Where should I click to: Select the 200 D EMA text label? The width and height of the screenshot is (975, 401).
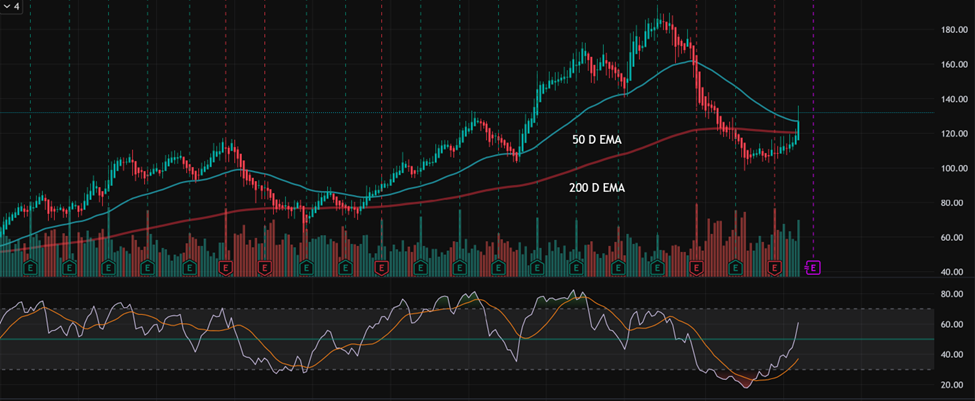click(x=596, y=187)
